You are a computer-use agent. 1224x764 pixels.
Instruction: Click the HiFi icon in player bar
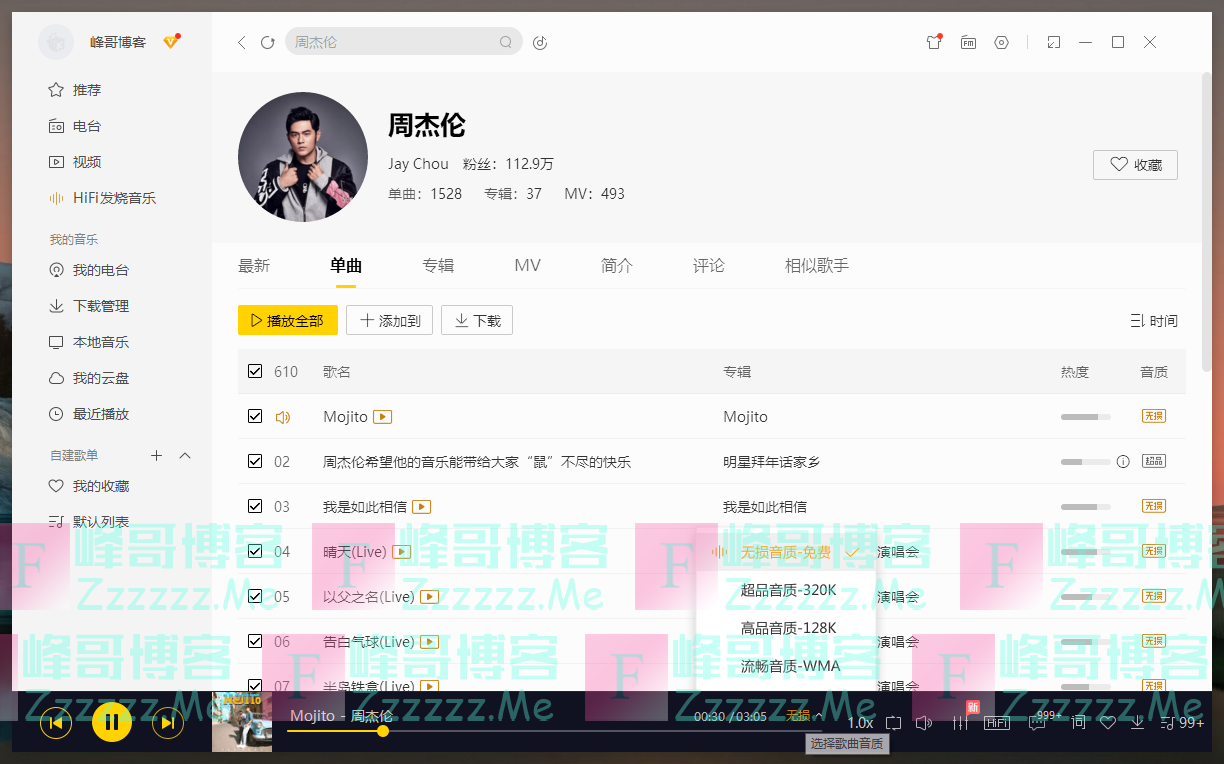click(x=997, y=723)
